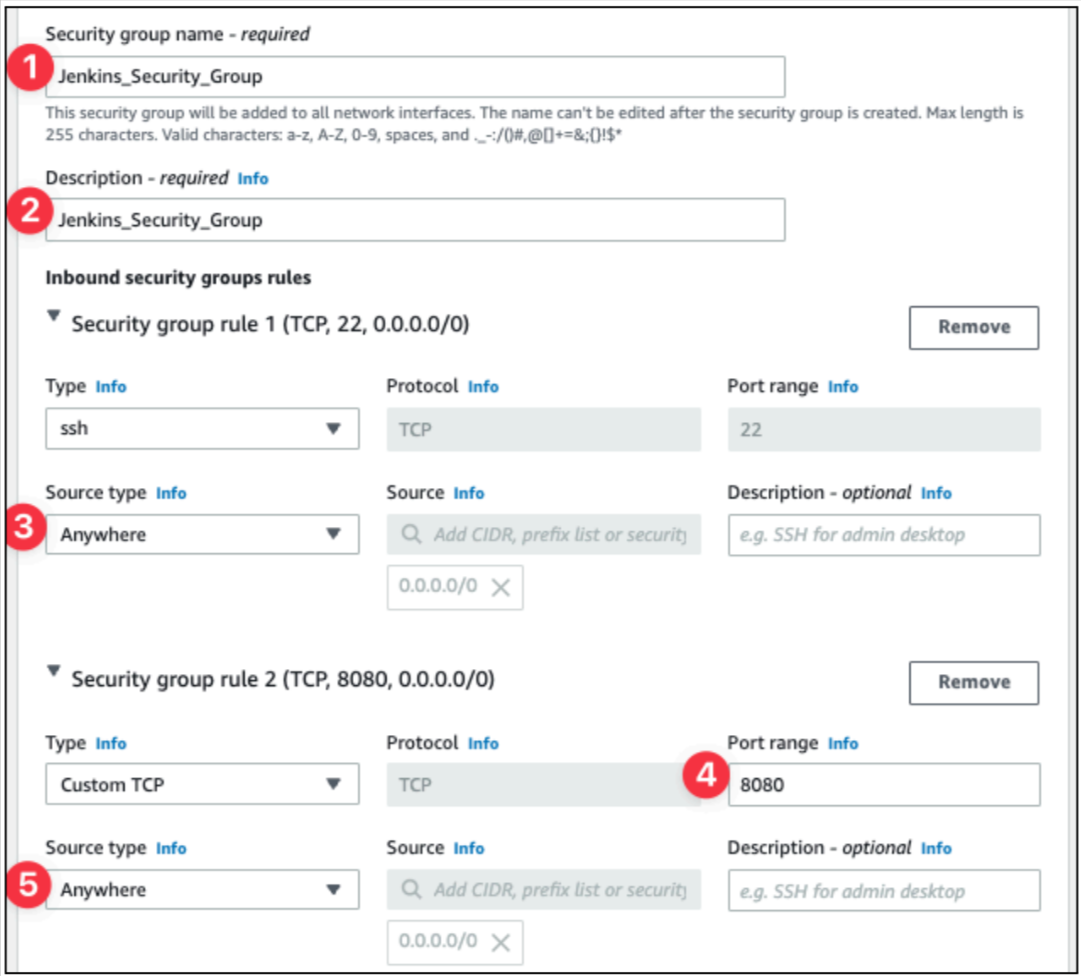Open the Custom TCP Type dropdown
The width and height of the screenshot is (1081, 976).
click(x=202, y=784)
